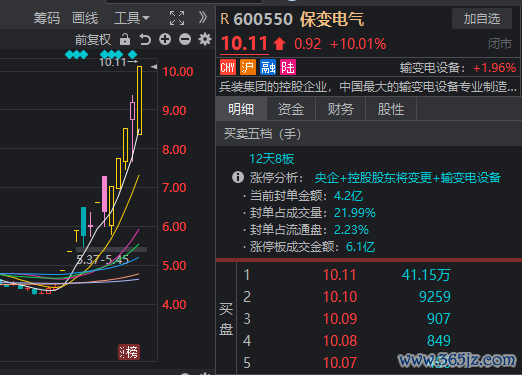Click company description 兵装集团的控股企业 text

pos(368,87)
